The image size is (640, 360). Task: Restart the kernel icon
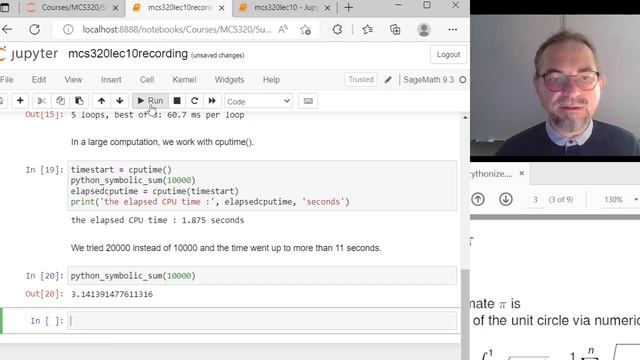tap(194, 101)
